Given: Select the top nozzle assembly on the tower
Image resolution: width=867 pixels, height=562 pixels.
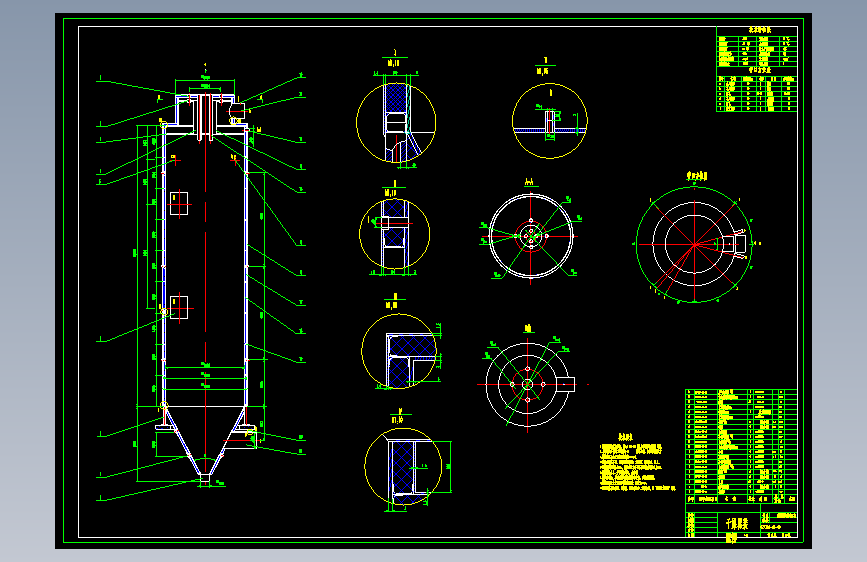Looking at the screenshot, I should pos(205,113).
